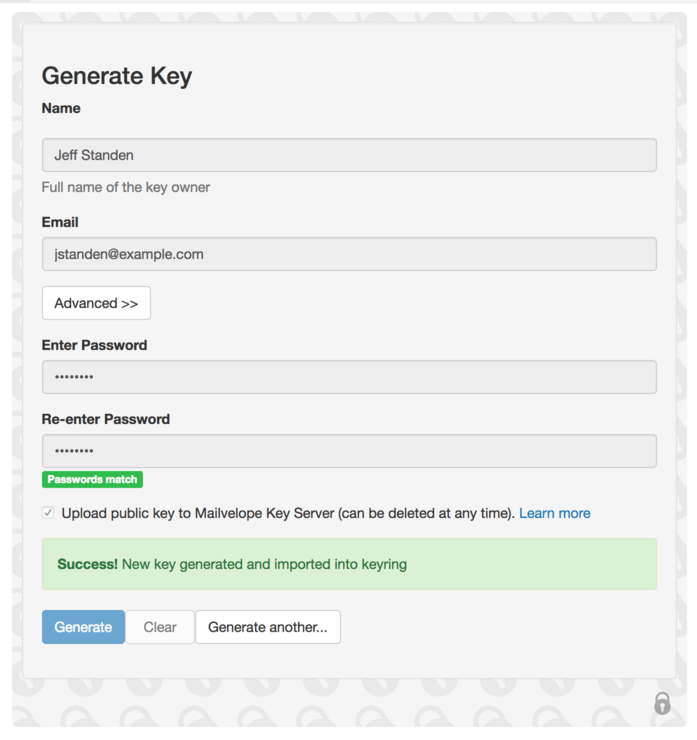The image size is (697, 740).
Task: Click the green Passwords match badge
Action: point(92,479)
